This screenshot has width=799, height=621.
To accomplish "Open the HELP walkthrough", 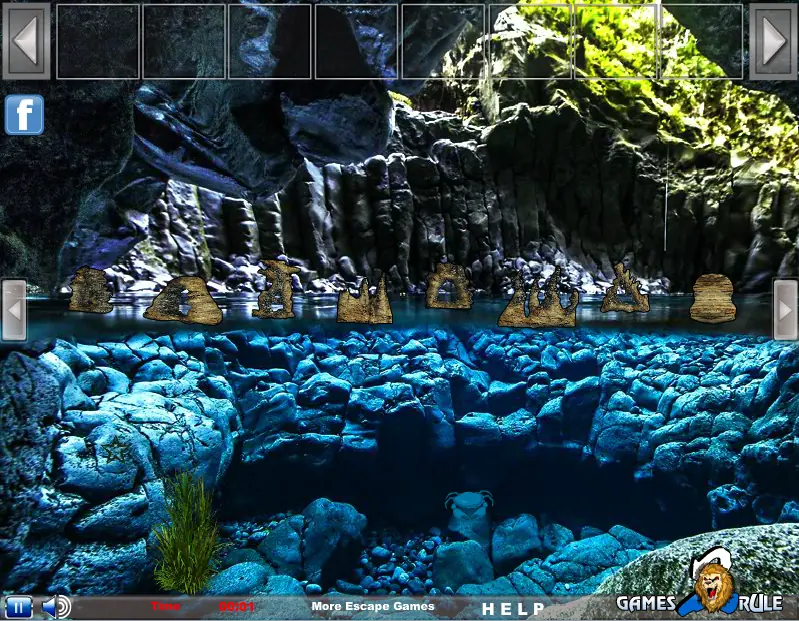I will 513,608.
